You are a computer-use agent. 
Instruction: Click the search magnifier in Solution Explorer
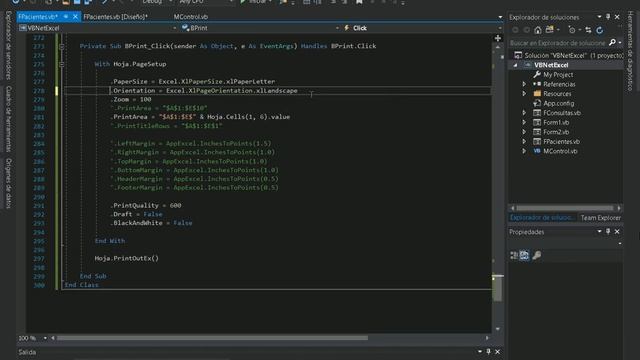[612, 42]
